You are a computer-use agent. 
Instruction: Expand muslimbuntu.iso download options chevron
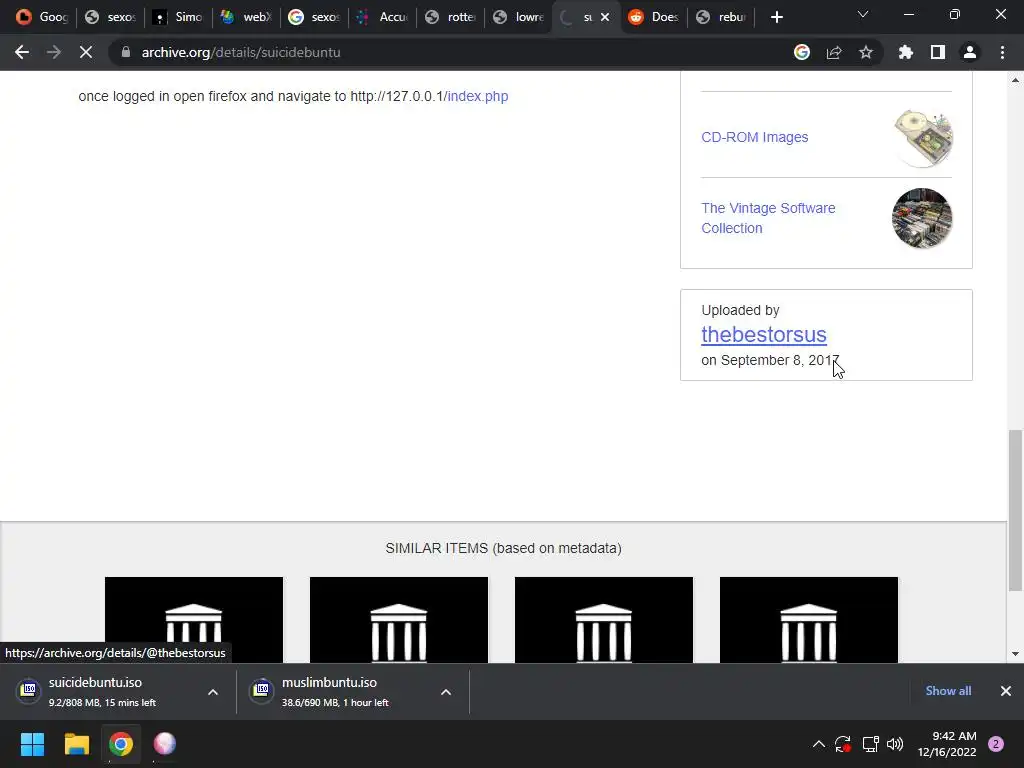tap(446, 692)
